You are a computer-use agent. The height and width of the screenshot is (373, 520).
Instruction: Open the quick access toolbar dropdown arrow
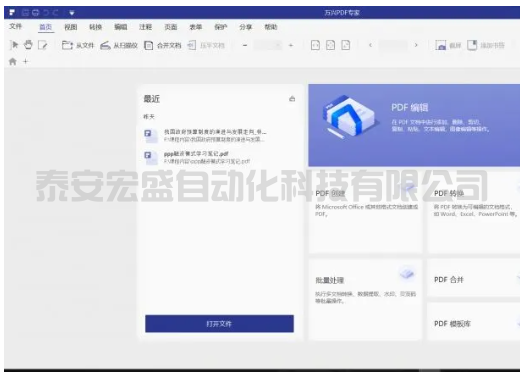pyautogui.click(x=72, y=13)
